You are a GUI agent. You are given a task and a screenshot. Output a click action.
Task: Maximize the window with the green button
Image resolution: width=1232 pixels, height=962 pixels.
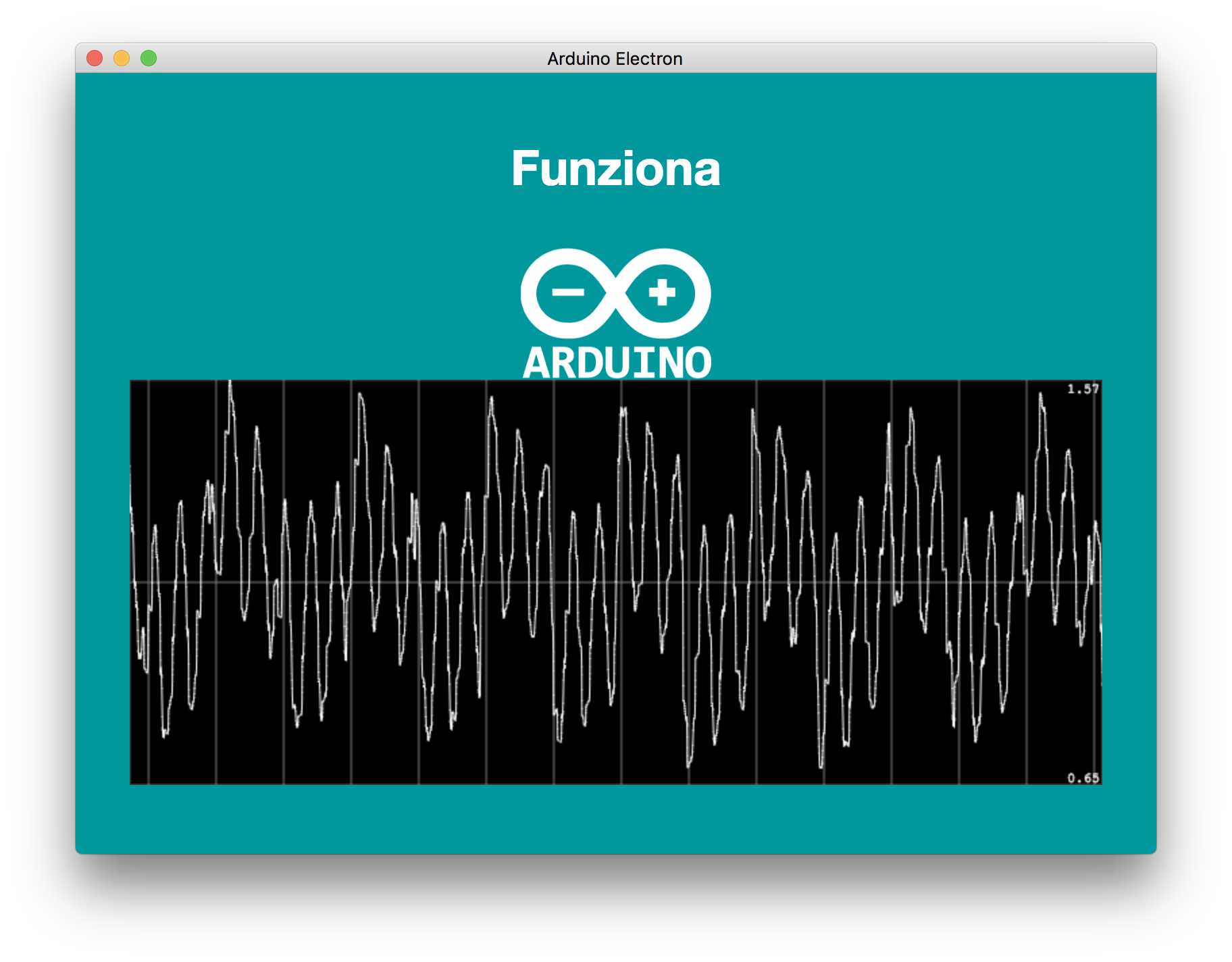[149, 59]
